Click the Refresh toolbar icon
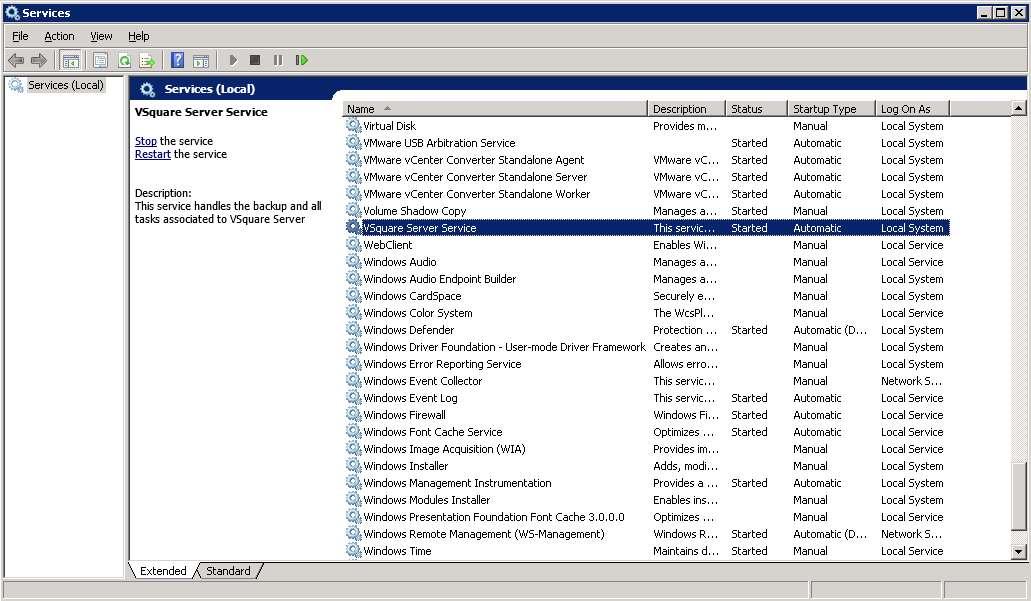This screenshot has height=601, width=1031. pyautogui.click(x=124, y=60)
